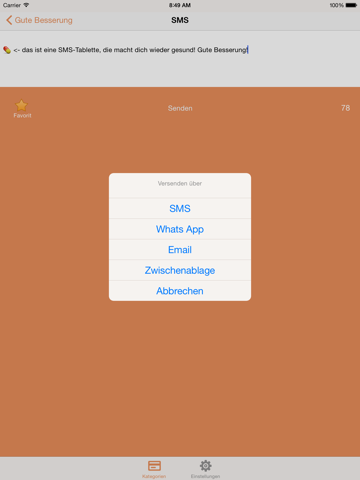Click into the SMS message text field

180,59
